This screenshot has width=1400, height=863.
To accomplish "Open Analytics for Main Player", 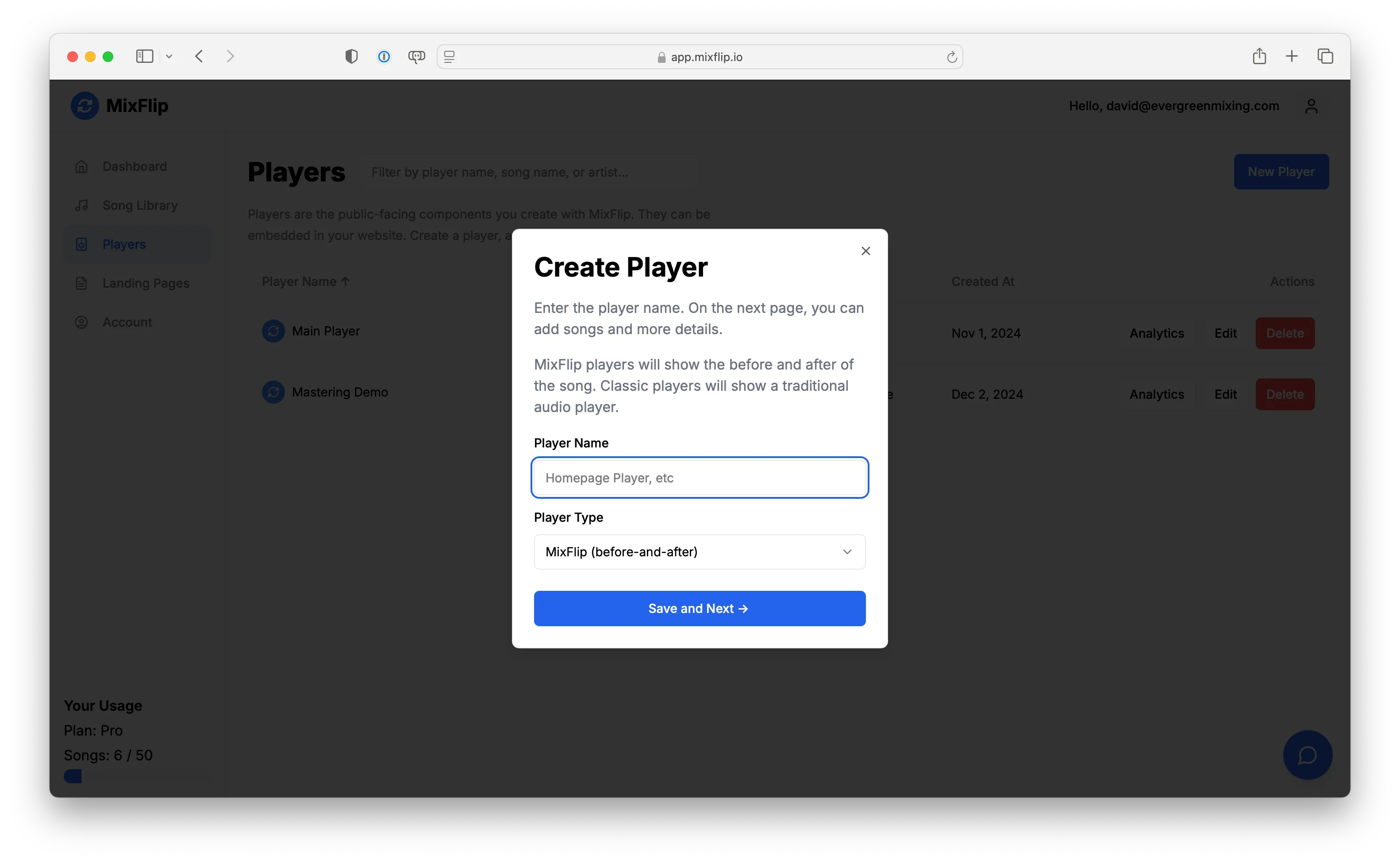I will 1156,333.
